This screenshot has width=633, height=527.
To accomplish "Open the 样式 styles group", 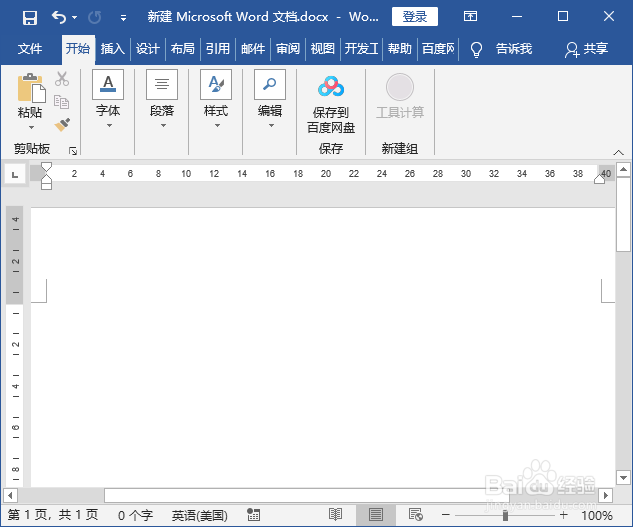I will (216, 84).
